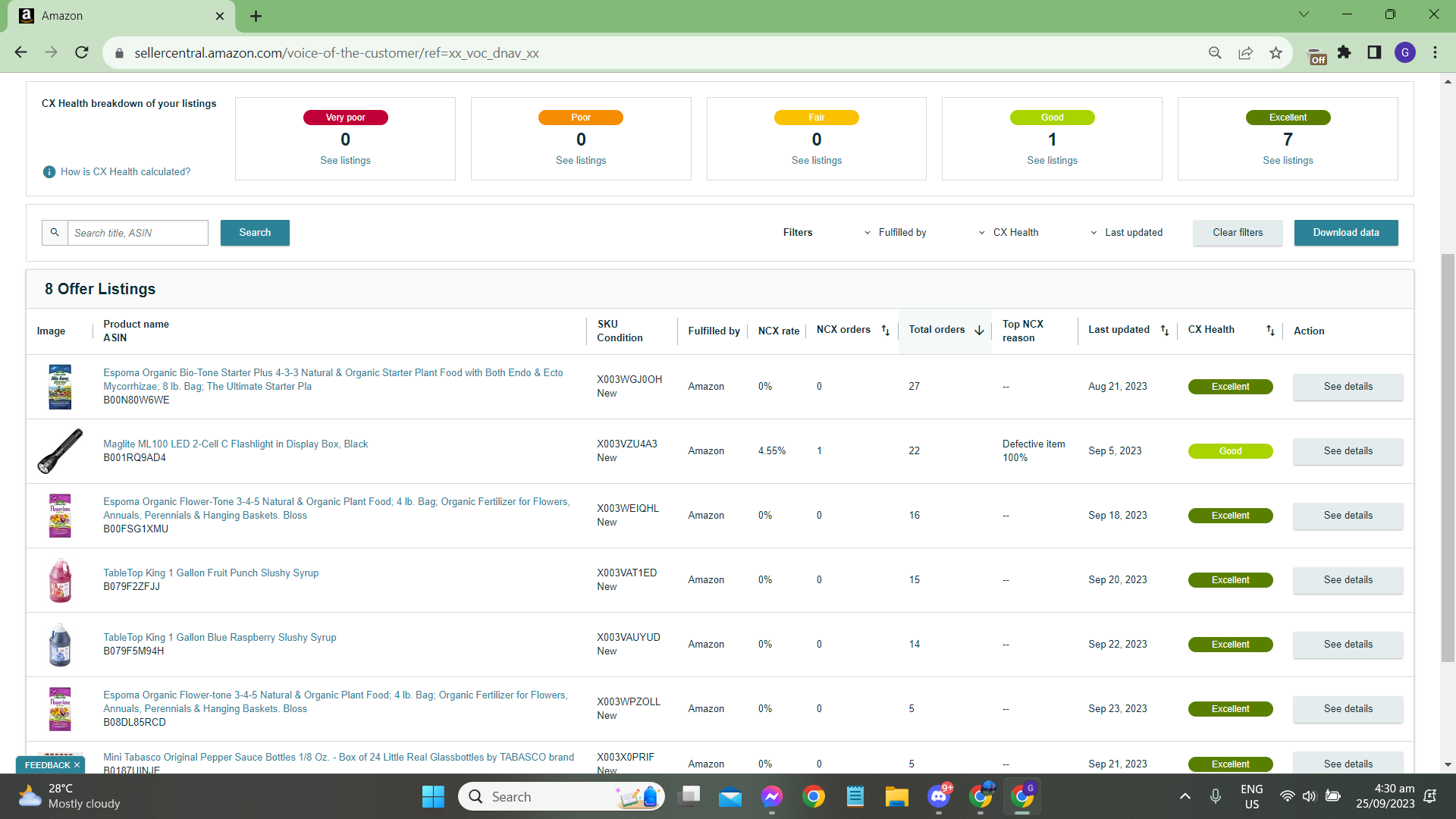See details for Espoma Bio-Tone Starter Plus
This screenshot has height=819, width=1456.
pyautogui.click(x=1348, y=387)
